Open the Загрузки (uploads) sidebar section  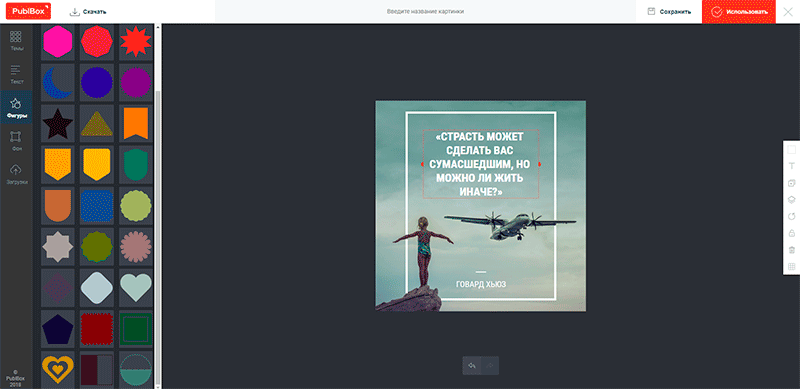pos(17,174)
